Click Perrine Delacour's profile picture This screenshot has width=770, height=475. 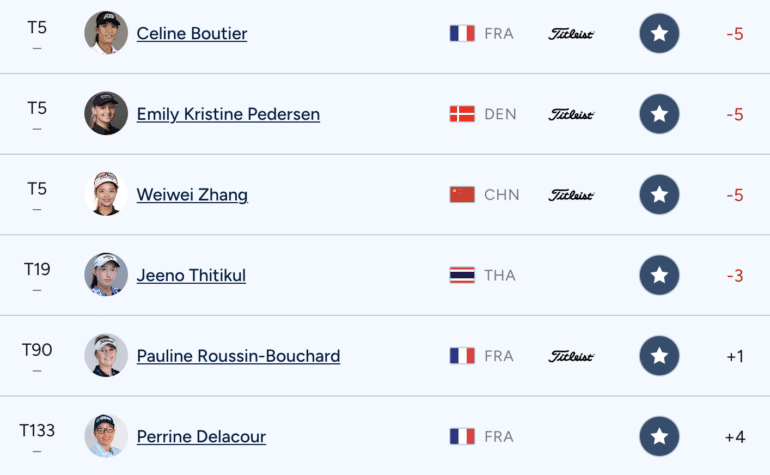(106, 436)
